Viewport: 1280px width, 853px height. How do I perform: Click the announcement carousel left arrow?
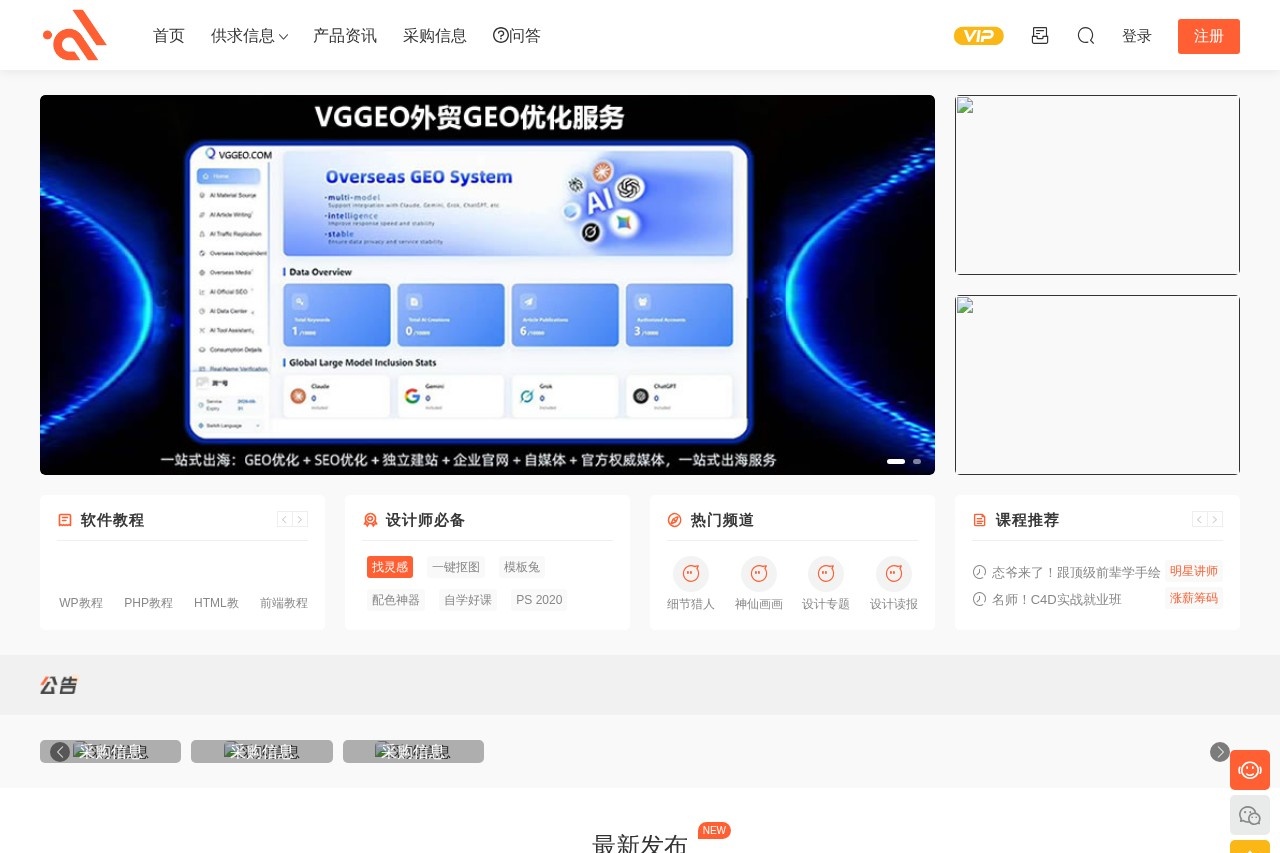click(60, 752)
